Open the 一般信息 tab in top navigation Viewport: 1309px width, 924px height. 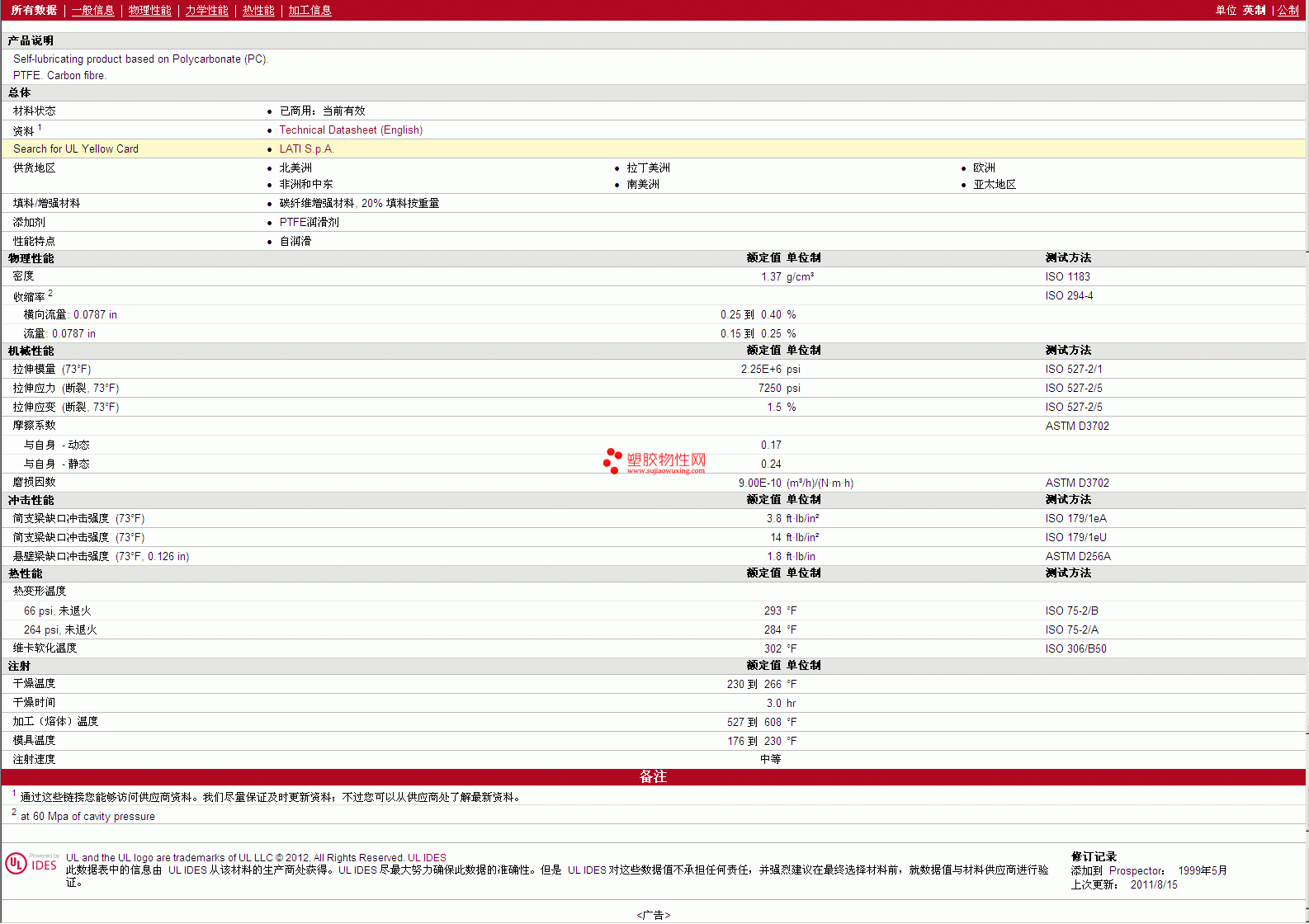coord(92,11)
